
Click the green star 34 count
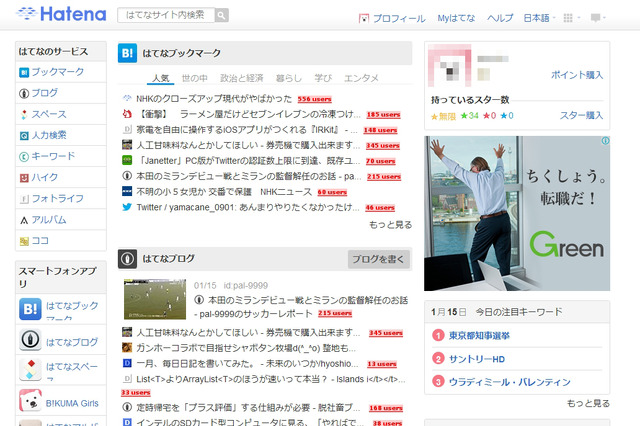coord(469,116)
